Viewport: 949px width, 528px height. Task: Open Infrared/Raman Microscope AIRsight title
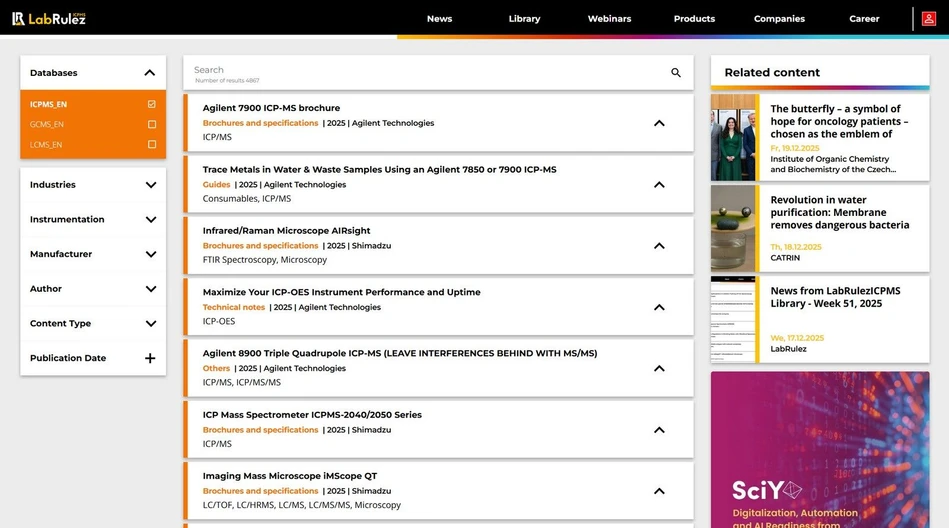286,231
